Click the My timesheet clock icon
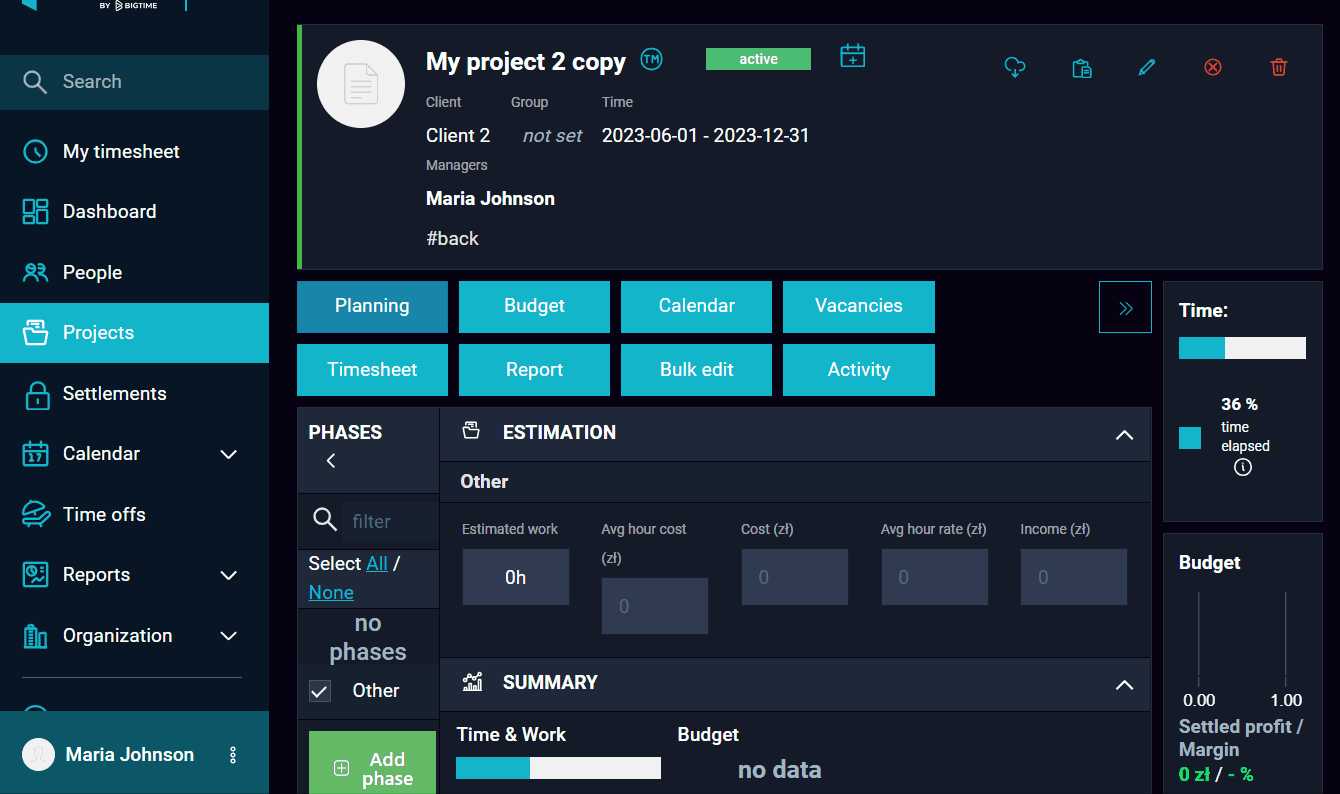 (x=35, y=152)
